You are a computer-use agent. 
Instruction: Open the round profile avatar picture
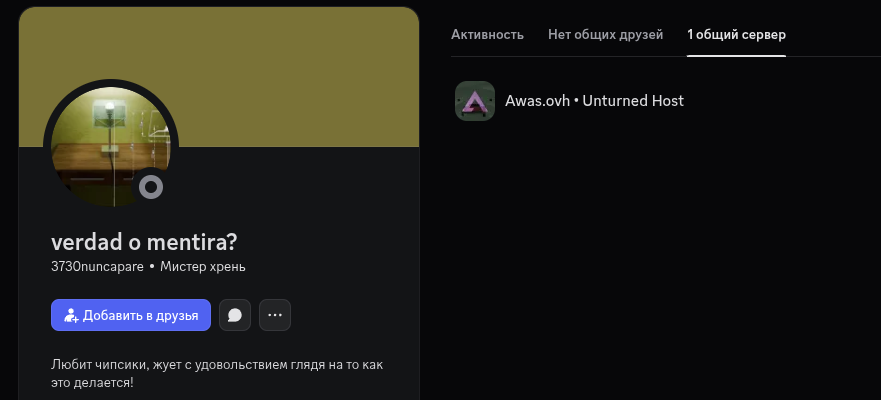(110, 145)
